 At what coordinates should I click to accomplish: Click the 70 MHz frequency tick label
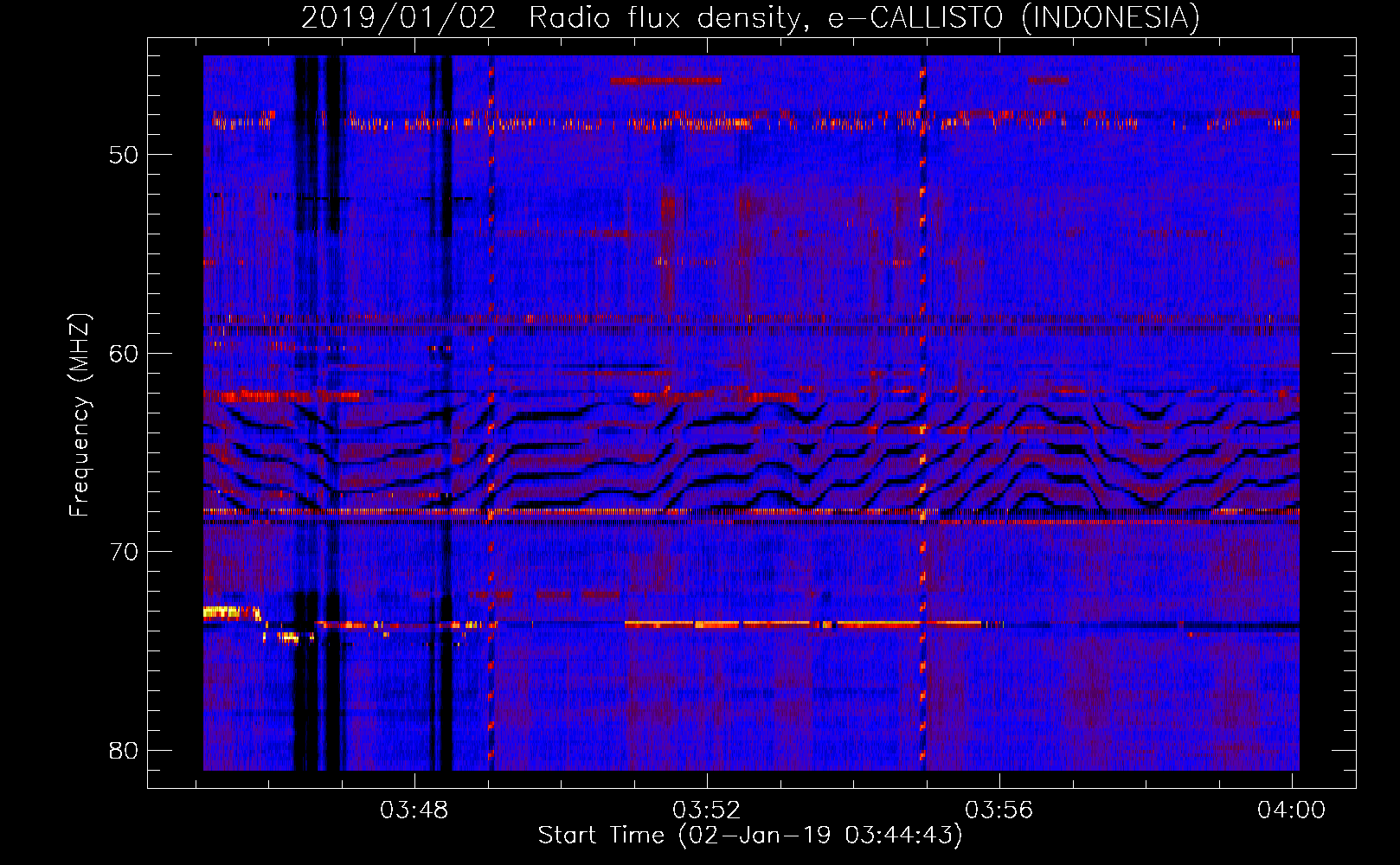click(124, 552)
